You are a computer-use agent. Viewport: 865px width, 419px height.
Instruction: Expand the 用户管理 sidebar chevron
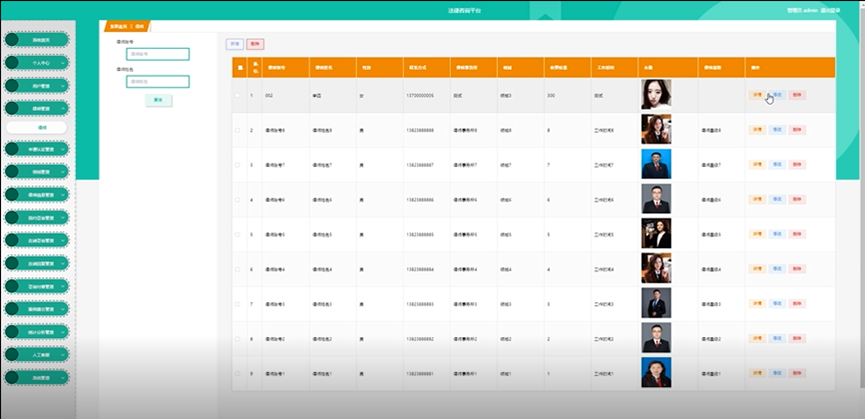click(x=63, y=87)
